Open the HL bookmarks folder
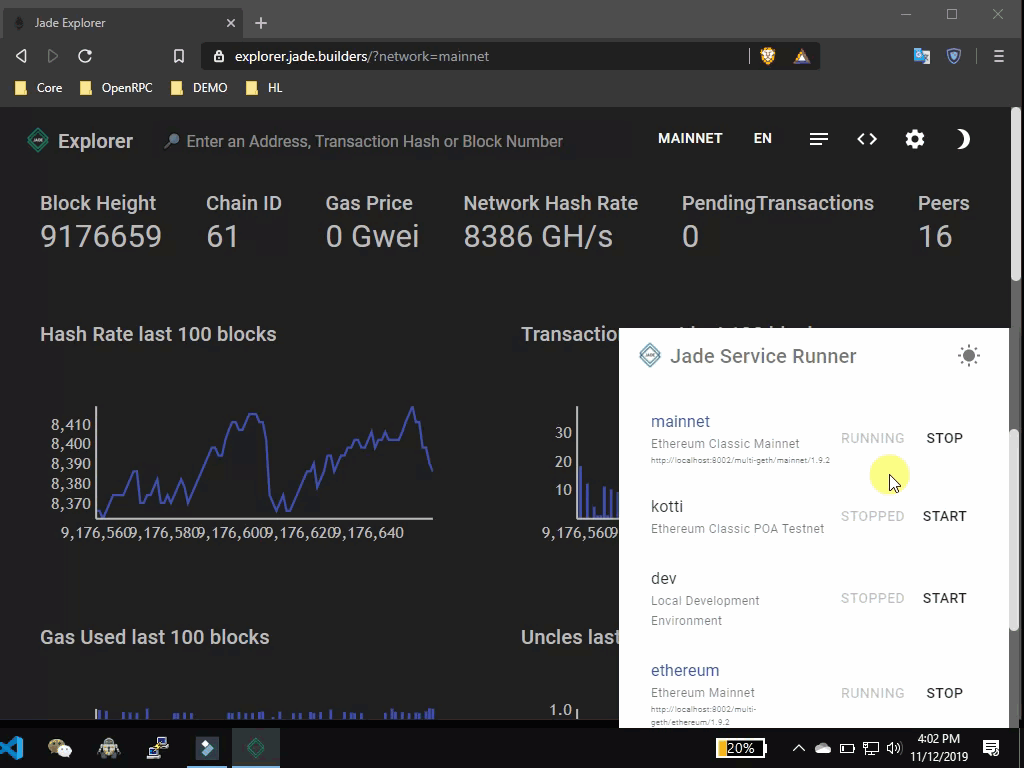This screenshot has width=1024, height=768. [264, 88]
